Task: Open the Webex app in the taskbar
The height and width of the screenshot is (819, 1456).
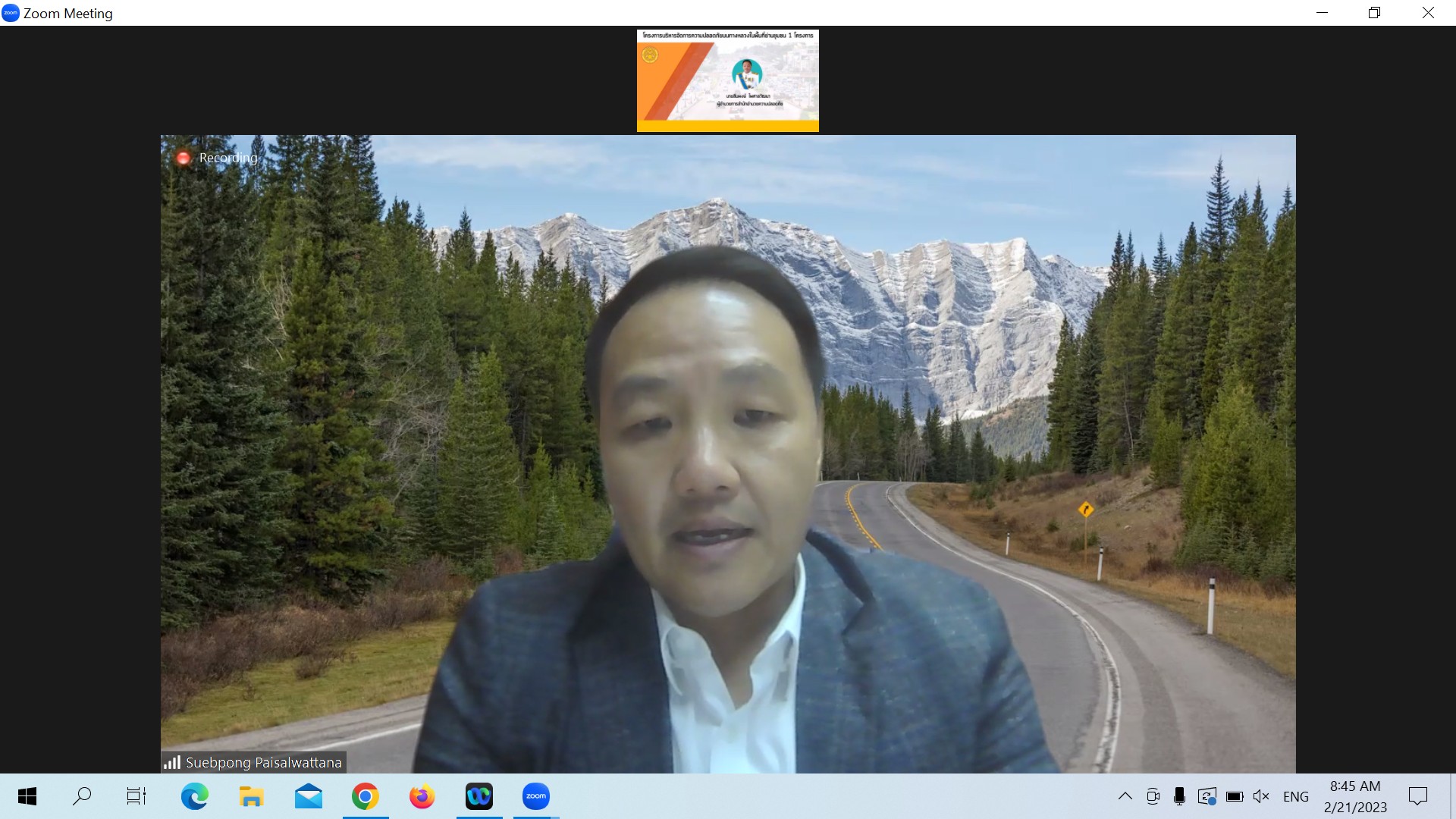Action: pyautogui.click(x=479, y=796)
